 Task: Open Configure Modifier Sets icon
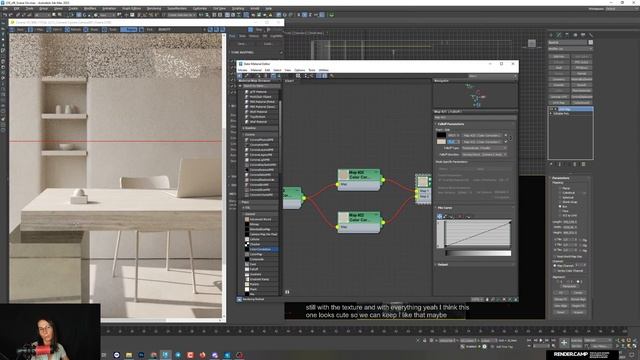point(583,164)
